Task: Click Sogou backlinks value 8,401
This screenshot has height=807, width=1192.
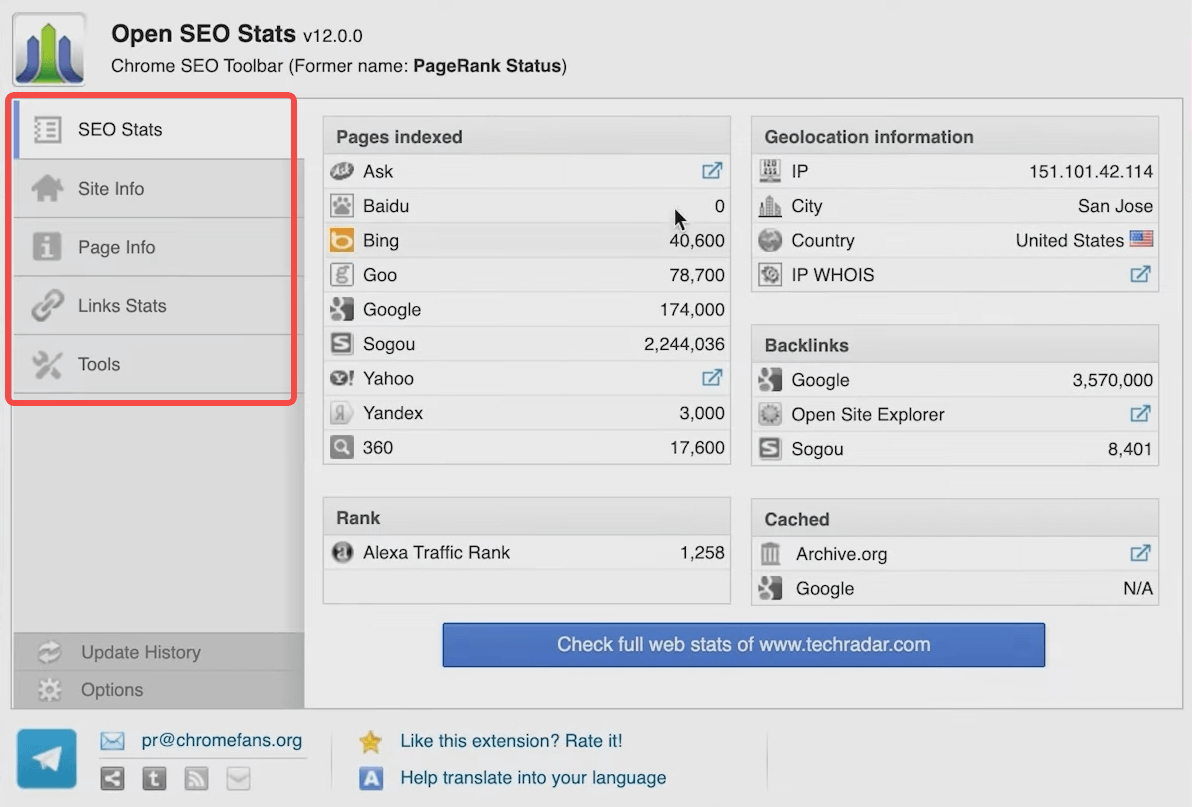Action: [x=1130, y=449]
